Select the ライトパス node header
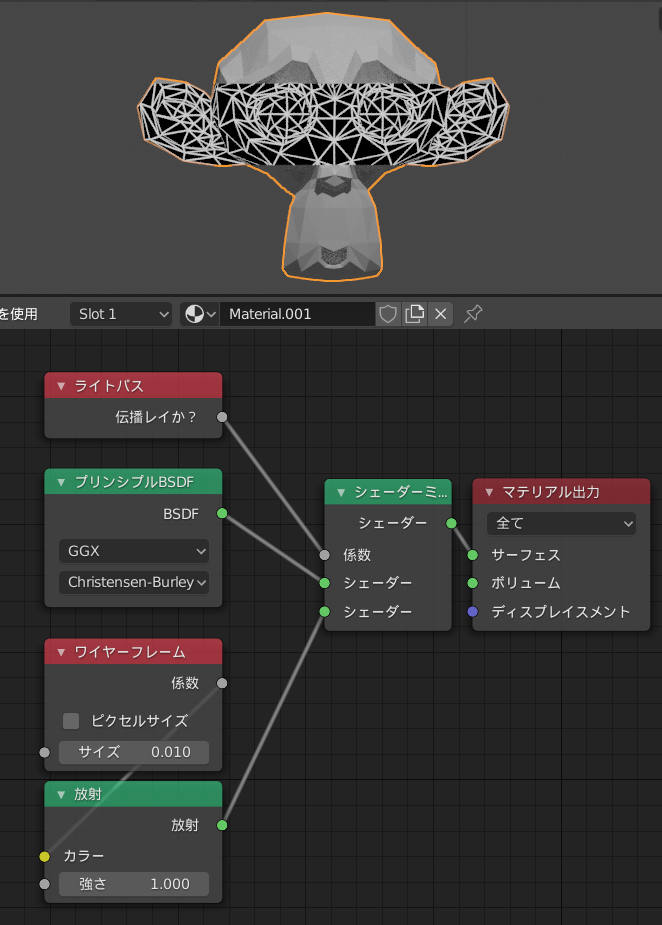Screen dimensions: 662x925 click(133, 386)
